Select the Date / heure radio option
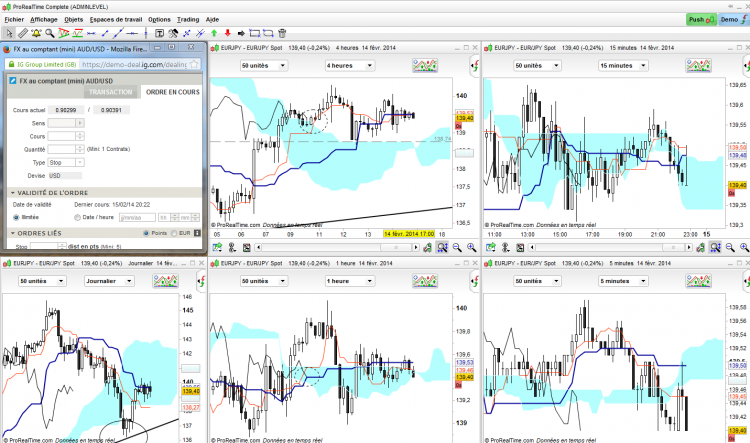The image size is (750, 443). (77, 217)
